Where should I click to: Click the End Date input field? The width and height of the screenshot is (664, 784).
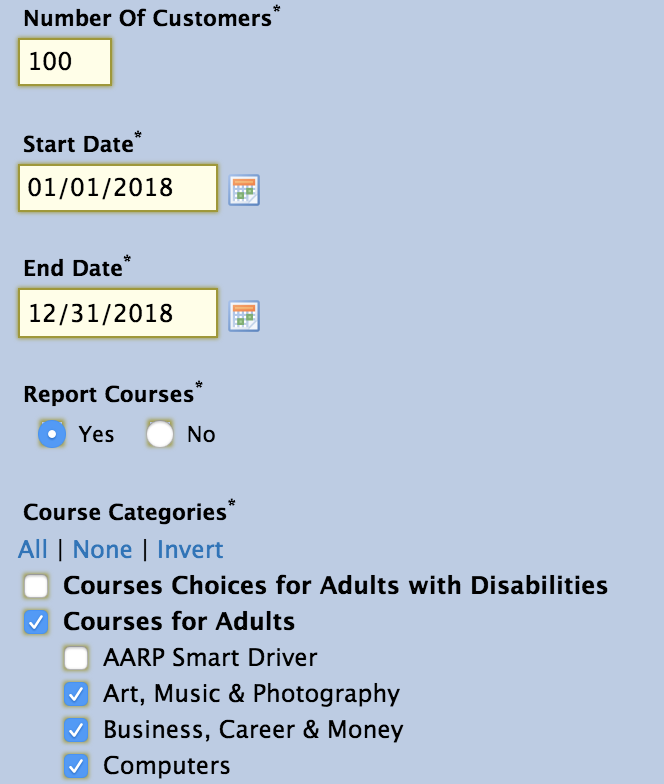(118, 314)
